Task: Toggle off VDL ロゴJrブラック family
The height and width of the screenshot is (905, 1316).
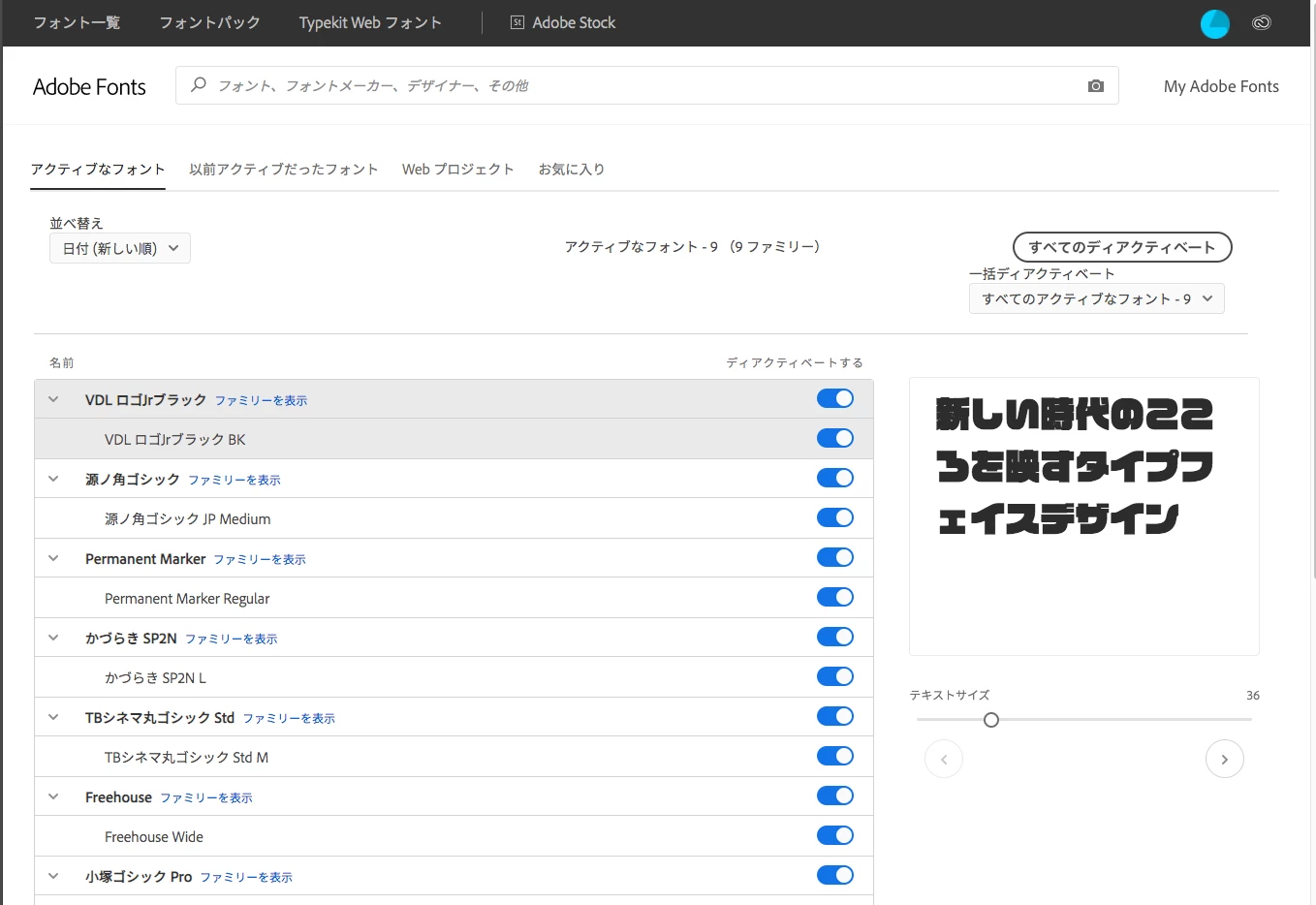Action: point(835,398)
